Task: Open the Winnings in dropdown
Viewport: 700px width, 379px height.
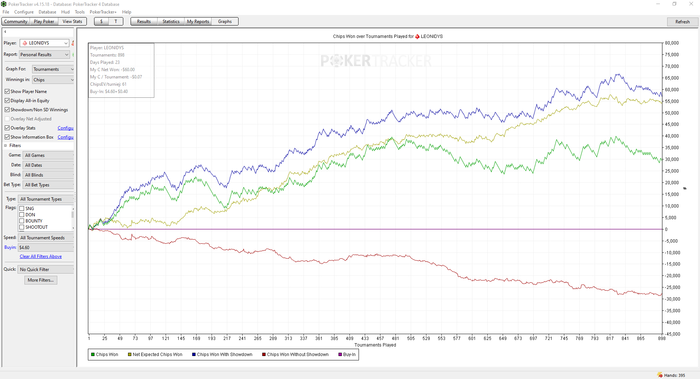Action: pyautogui.click(x=53, y=80)
